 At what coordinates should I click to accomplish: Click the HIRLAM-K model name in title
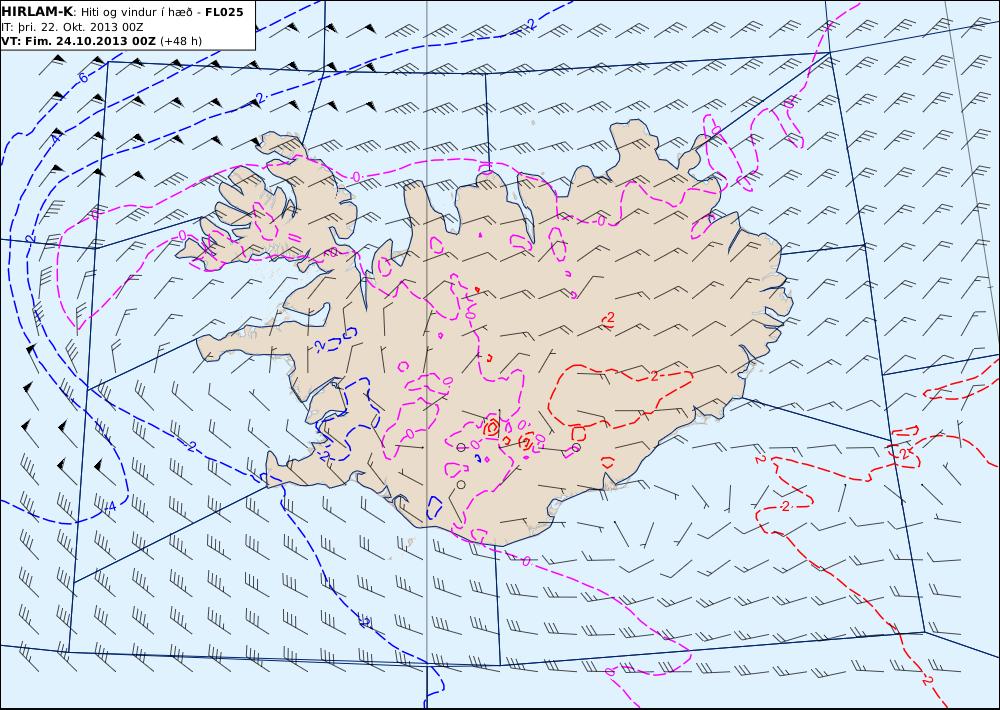38,11
